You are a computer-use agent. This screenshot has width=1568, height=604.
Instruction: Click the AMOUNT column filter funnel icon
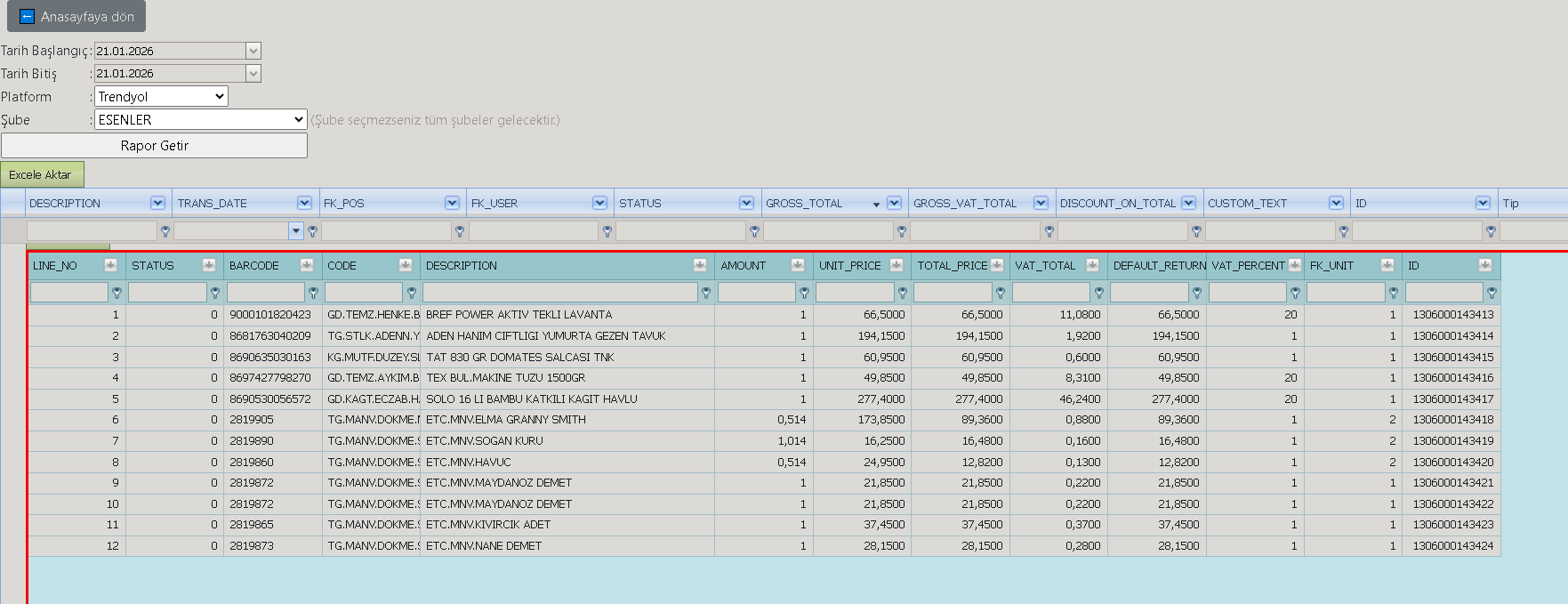(804, 292)
